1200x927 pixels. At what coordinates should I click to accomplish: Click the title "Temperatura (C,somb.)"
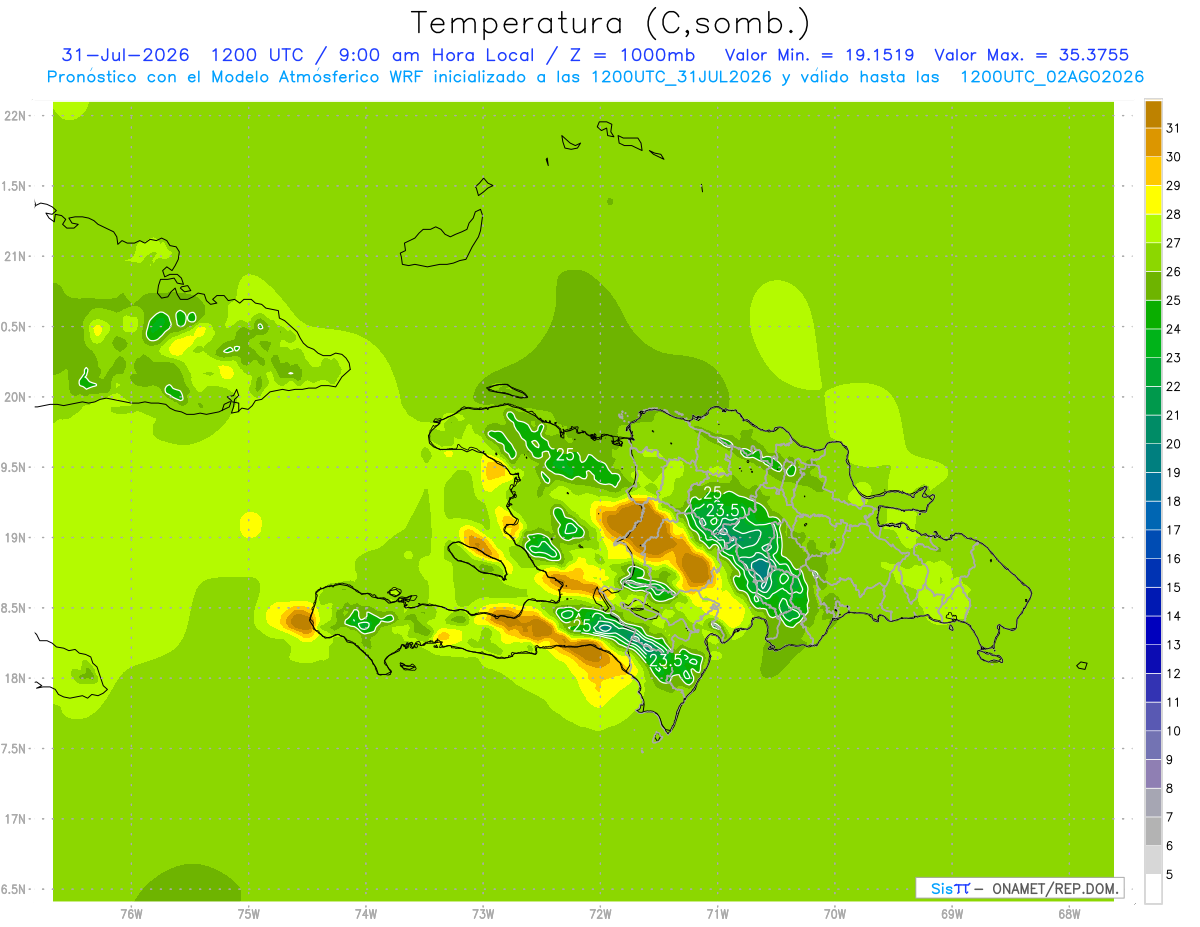point(610,22)
